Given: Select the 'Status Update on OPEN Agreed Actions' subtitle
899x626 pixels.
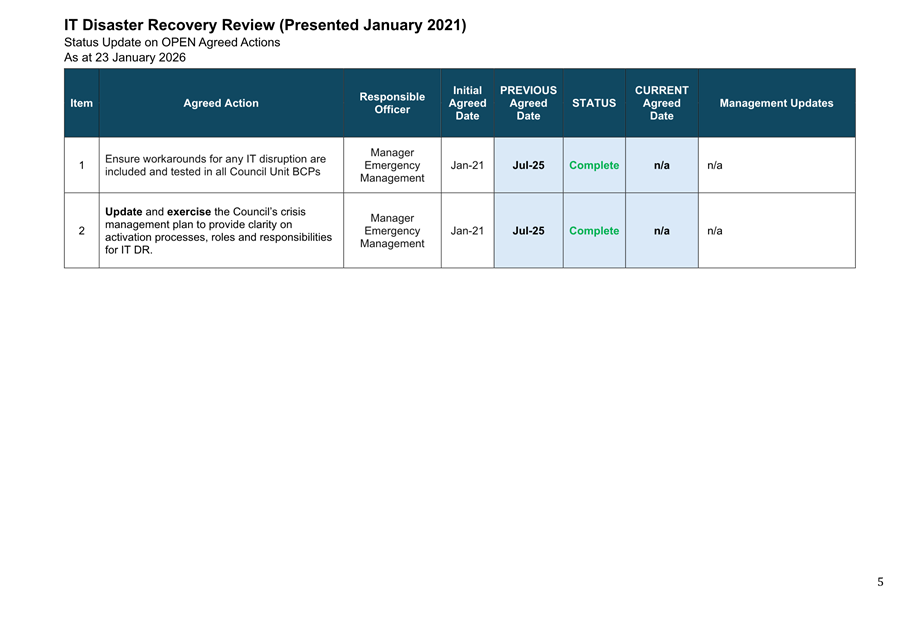Looking at the screenshot, I should pos(172,42).
